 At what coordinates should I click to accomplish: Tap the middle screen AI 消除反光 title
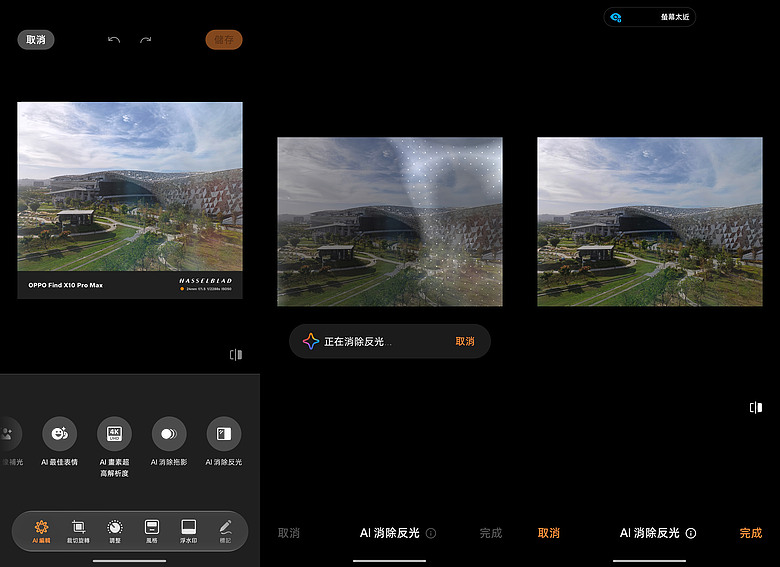(390, 533)
